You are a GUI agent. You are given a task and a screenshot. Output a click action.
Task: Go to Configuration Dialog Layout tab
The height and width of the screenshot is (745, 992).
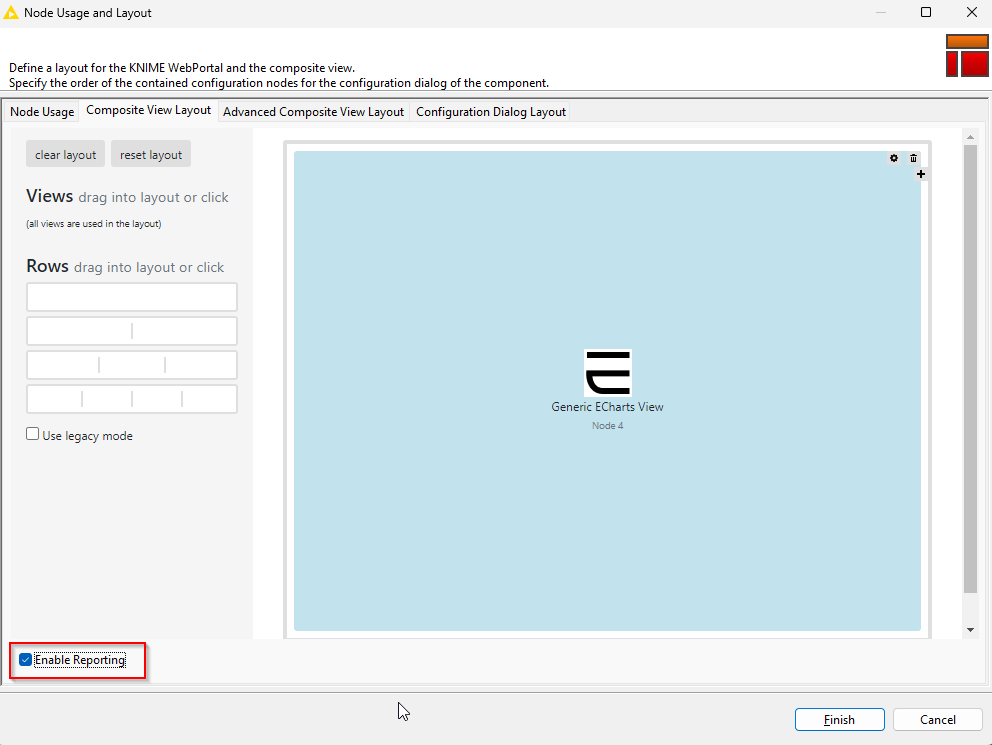[490, 111]
